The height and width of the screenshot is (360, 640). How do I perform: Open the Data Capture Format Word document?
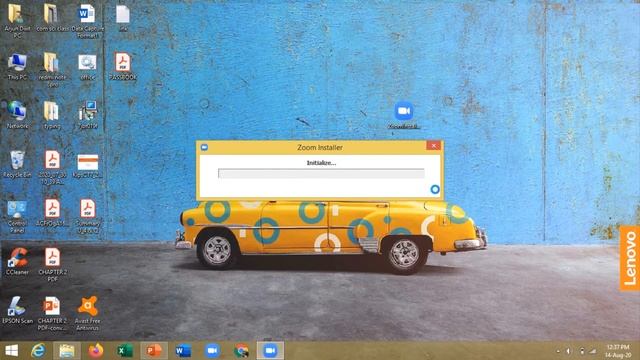pos(87,20)
